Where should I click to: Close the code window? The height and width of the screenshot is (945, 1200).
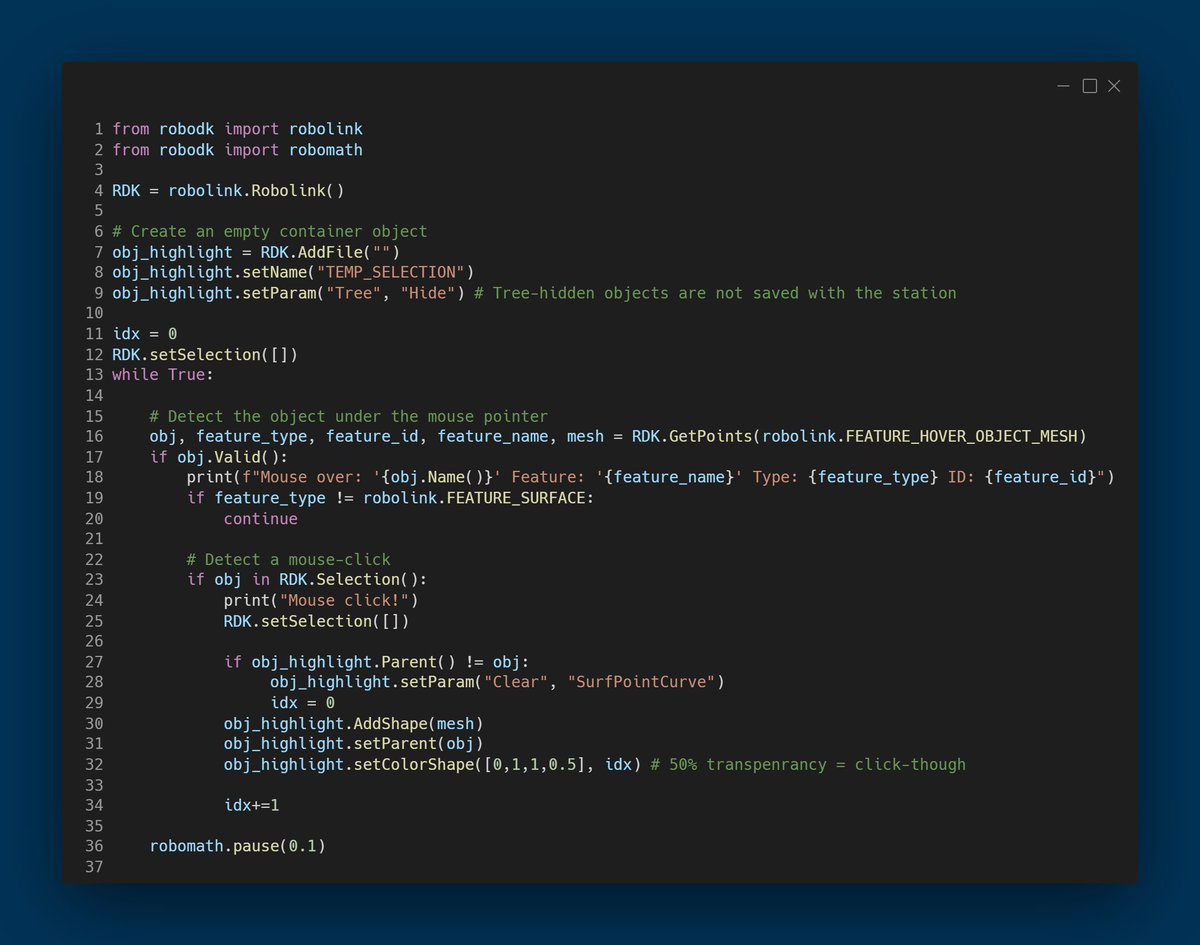point(1114,87)
